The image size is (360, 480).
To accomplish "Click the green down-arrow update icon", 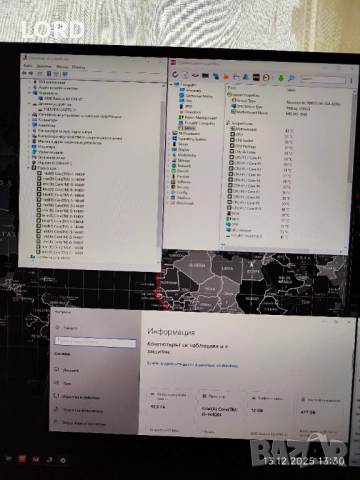I will click(x=281, y=78).
